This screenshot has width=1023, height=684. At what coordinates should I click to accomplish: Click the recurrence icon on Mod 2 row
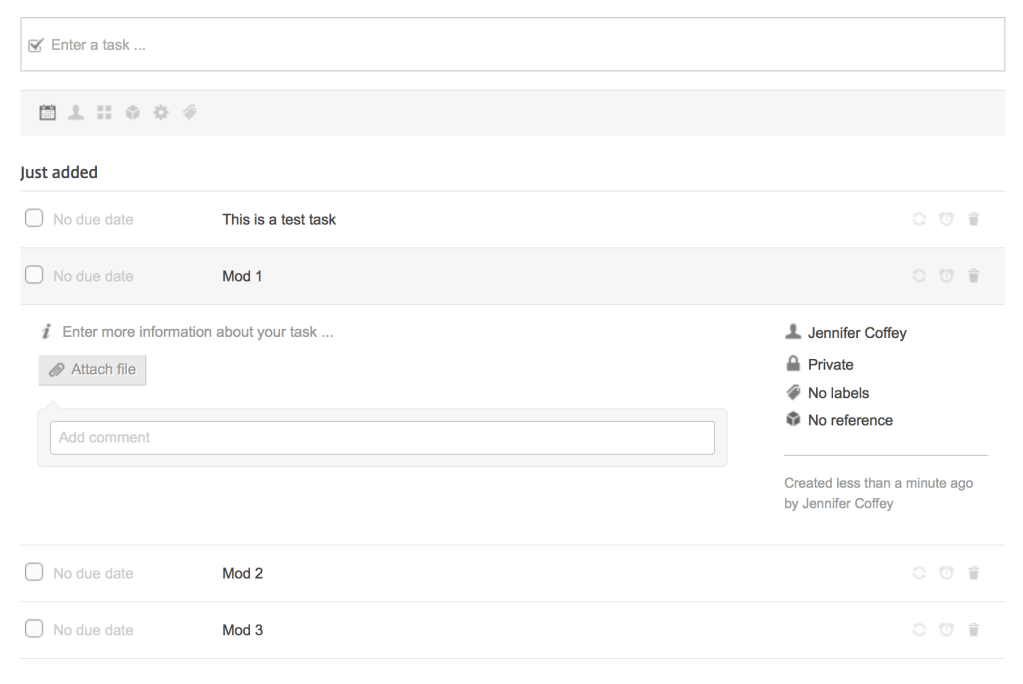click(x=918, y=573)
